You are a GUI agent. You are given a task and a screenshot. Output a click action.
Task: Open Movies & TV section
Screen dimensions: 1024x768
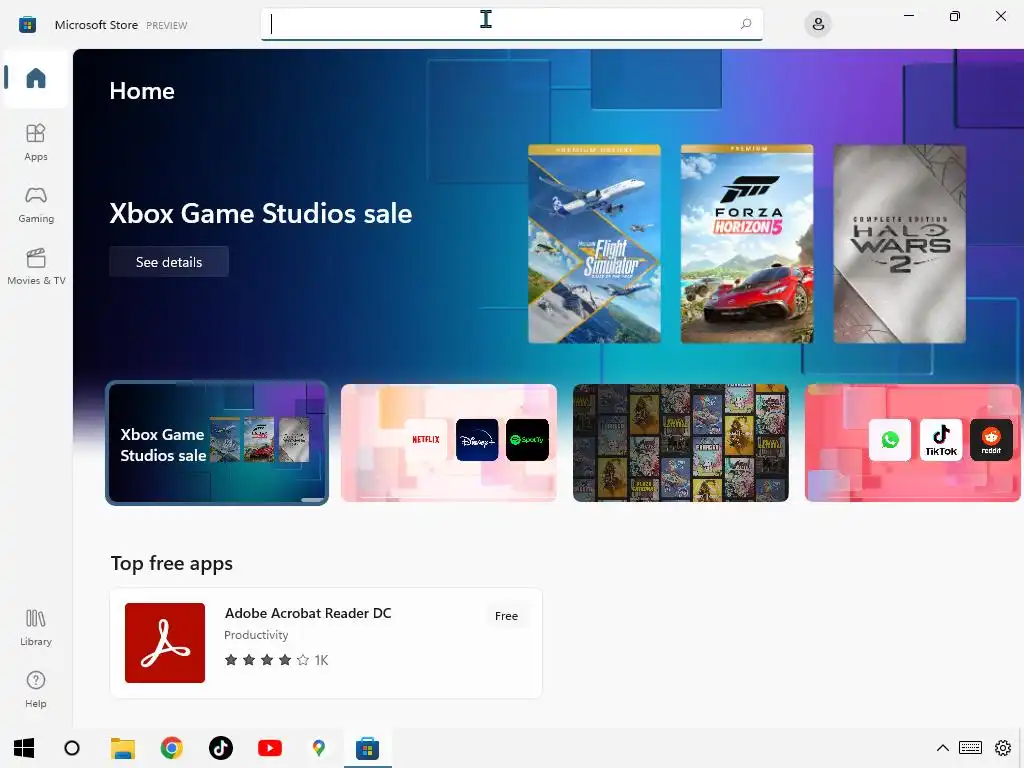point(36,266)
